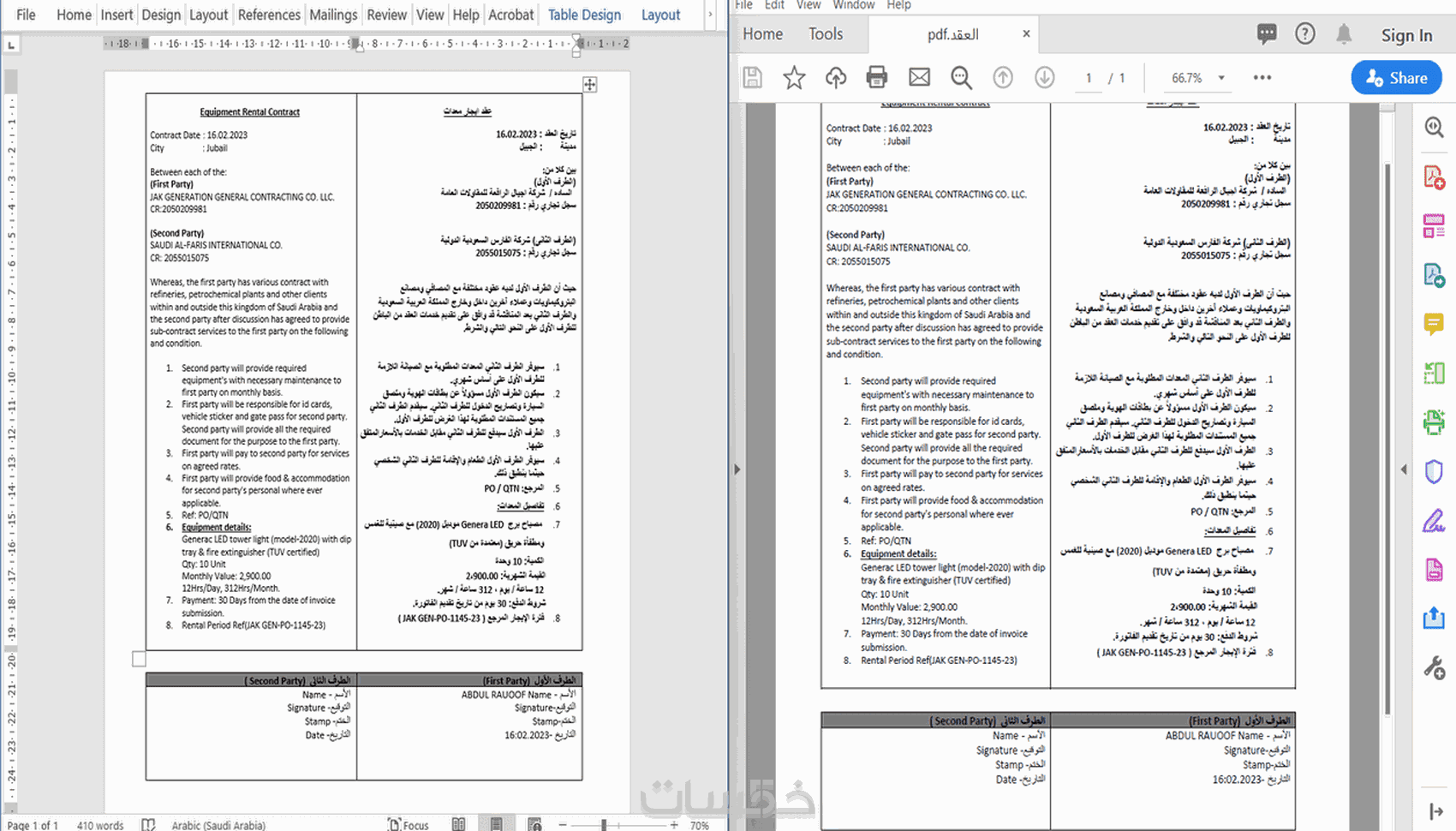This screenshot has width=1456, height=831.
Task: Open the Export PDF tool icon
Action: (1434, 275)
